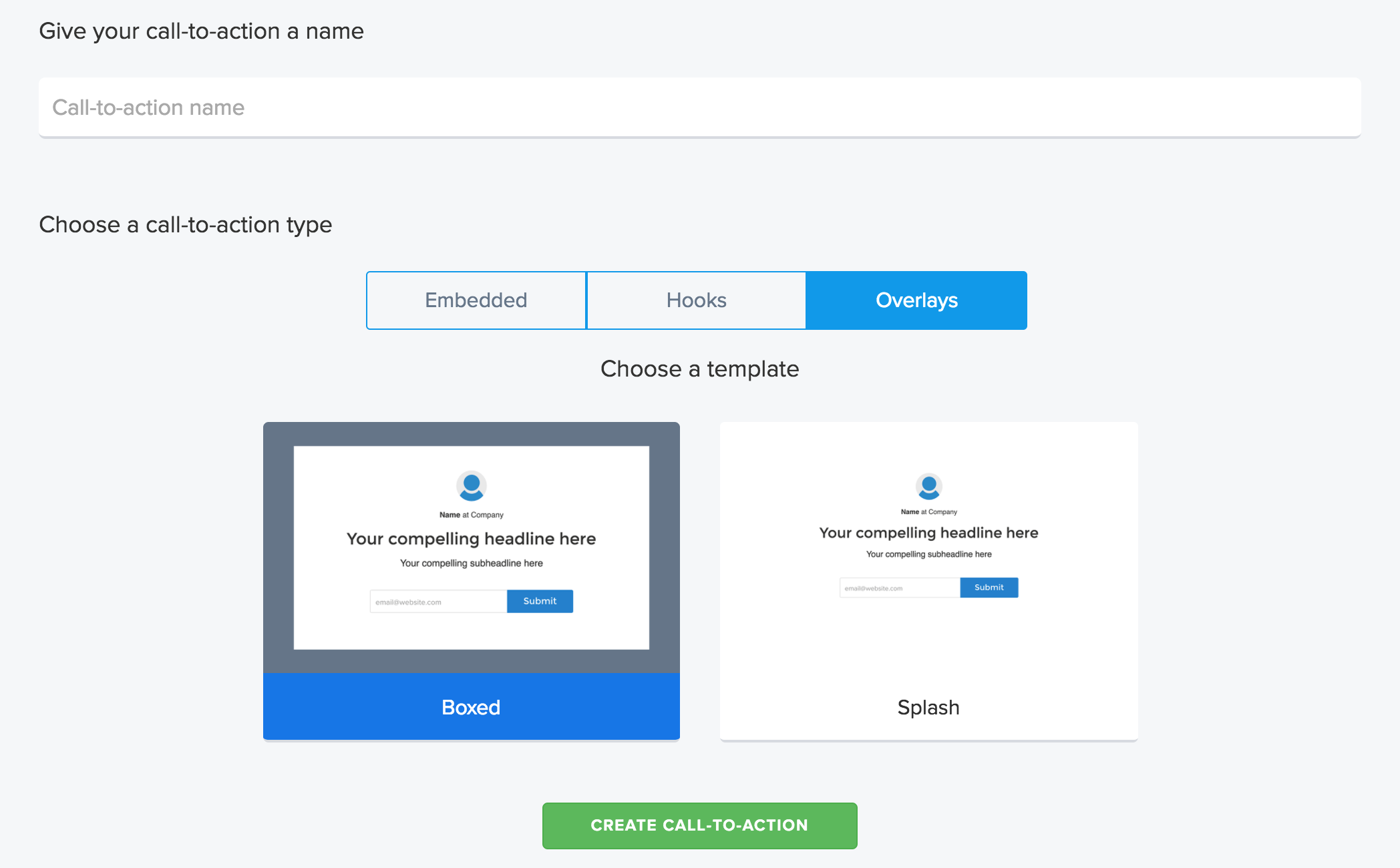Click the avatar icon in Boxed preview
This screenshot has height=868, width=1400.
pyautogui.click(x=471, y=486)
